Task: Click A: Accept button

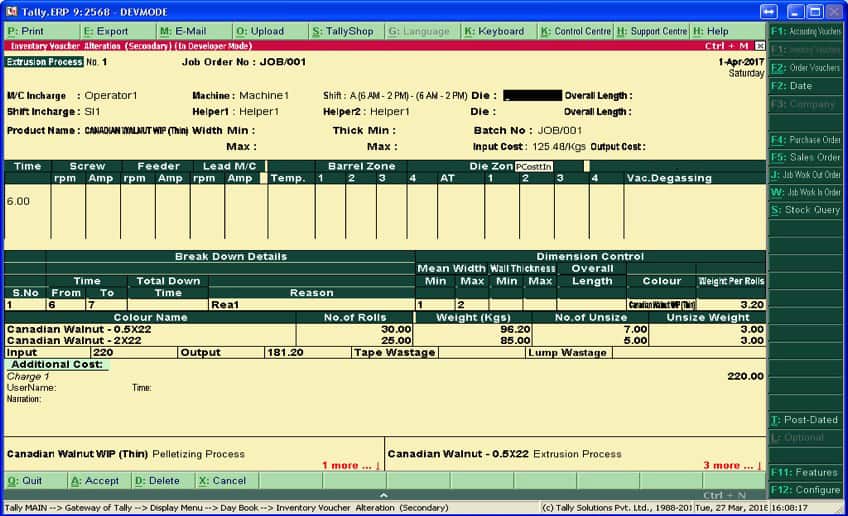Action: coord(100,480)
